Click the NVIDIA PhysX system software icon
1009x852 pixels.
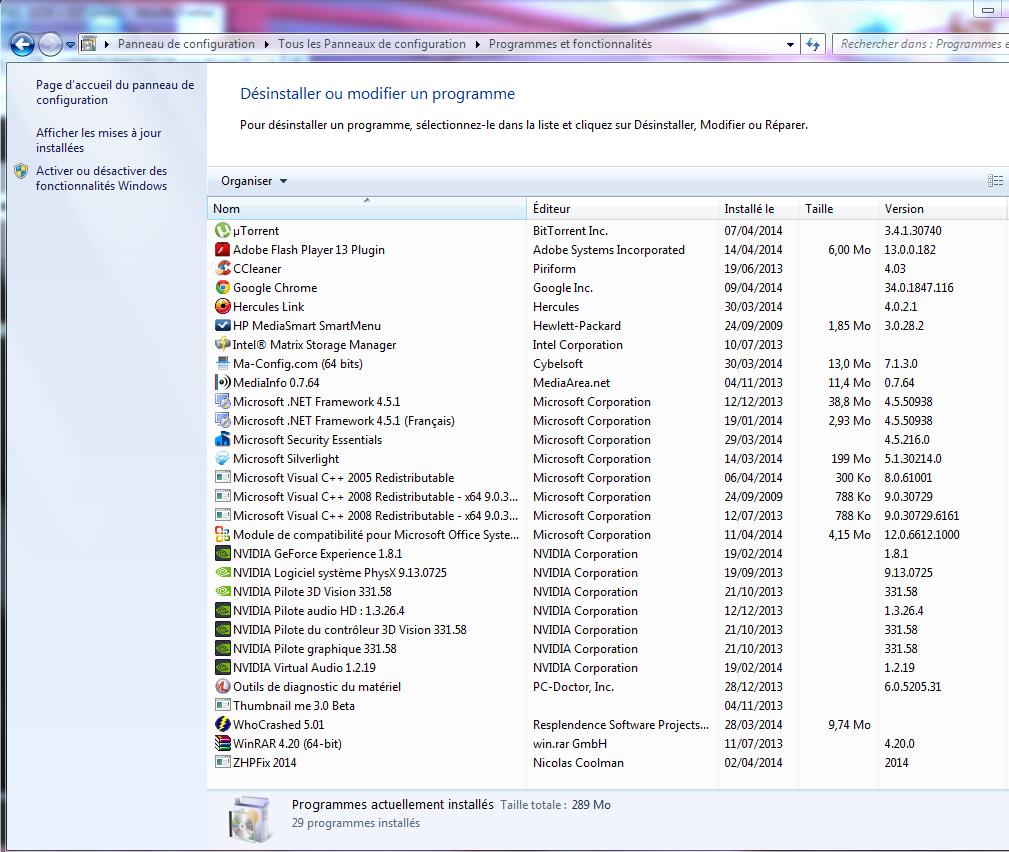(x=223, y=573)
